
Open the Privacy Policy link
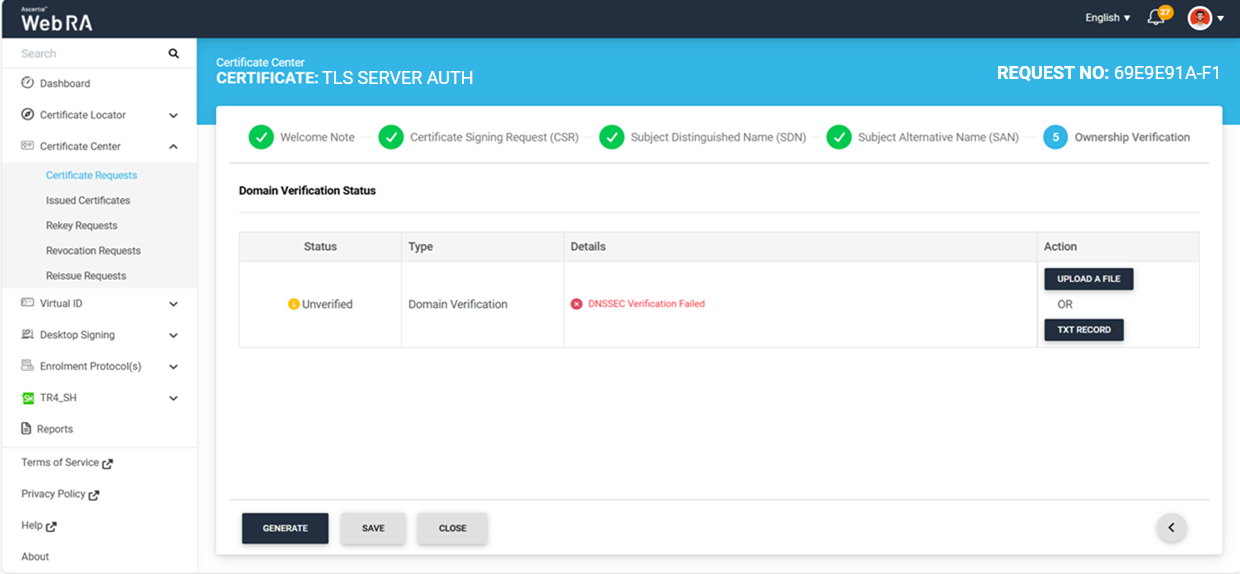[53, 494]
